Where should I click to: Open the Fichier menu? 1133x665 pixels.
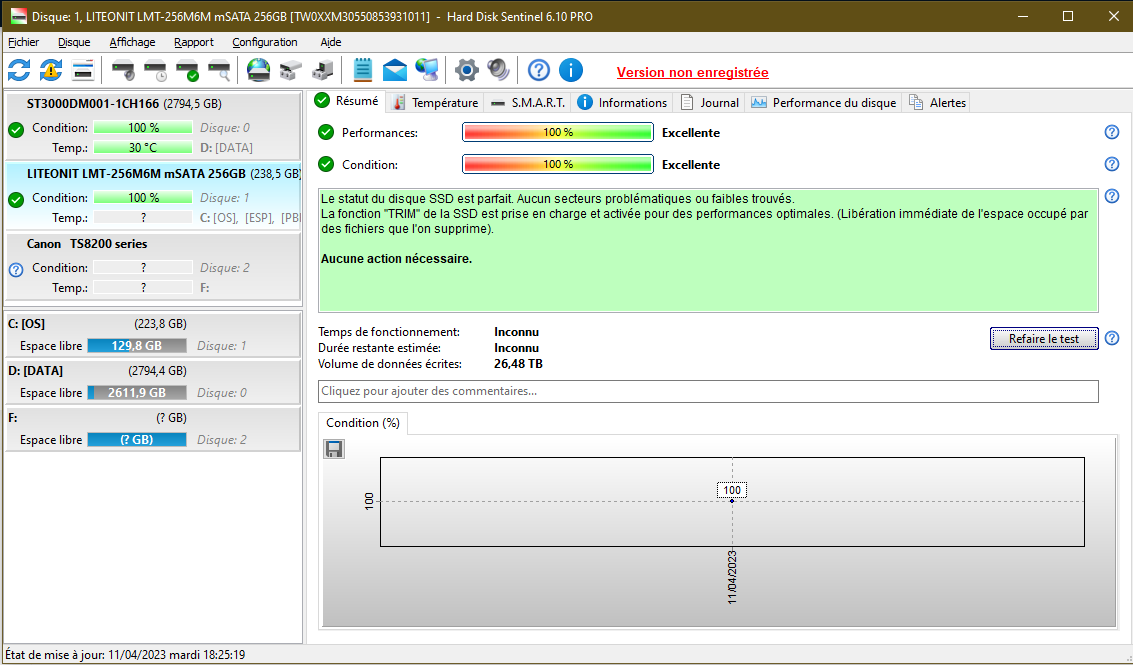tap(23, 42)
